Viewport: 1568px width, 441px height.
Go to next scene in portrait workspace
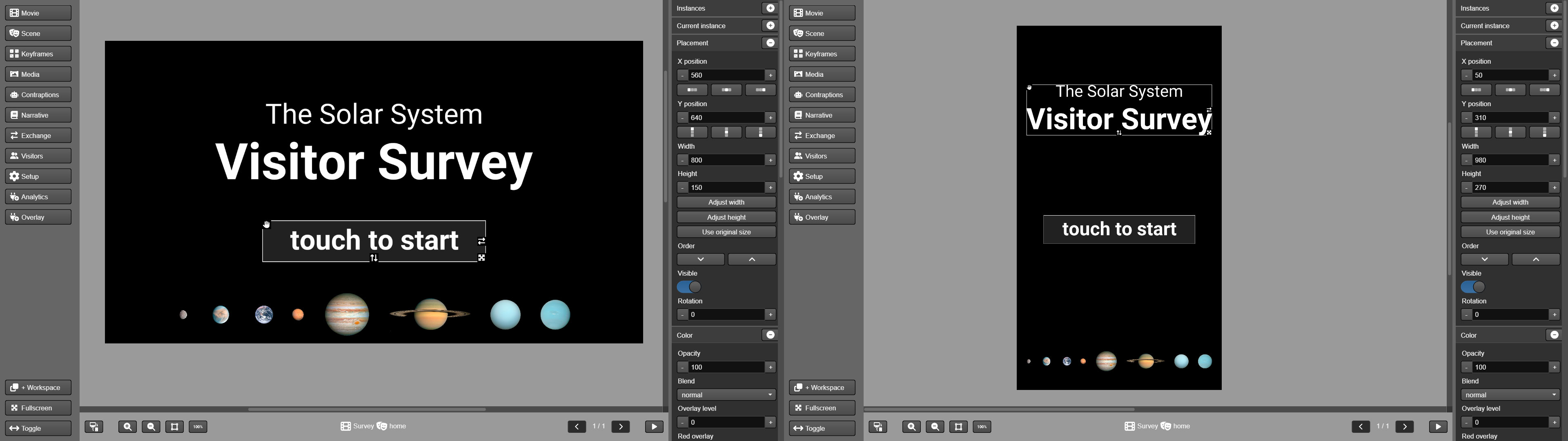coord(1404,426)
